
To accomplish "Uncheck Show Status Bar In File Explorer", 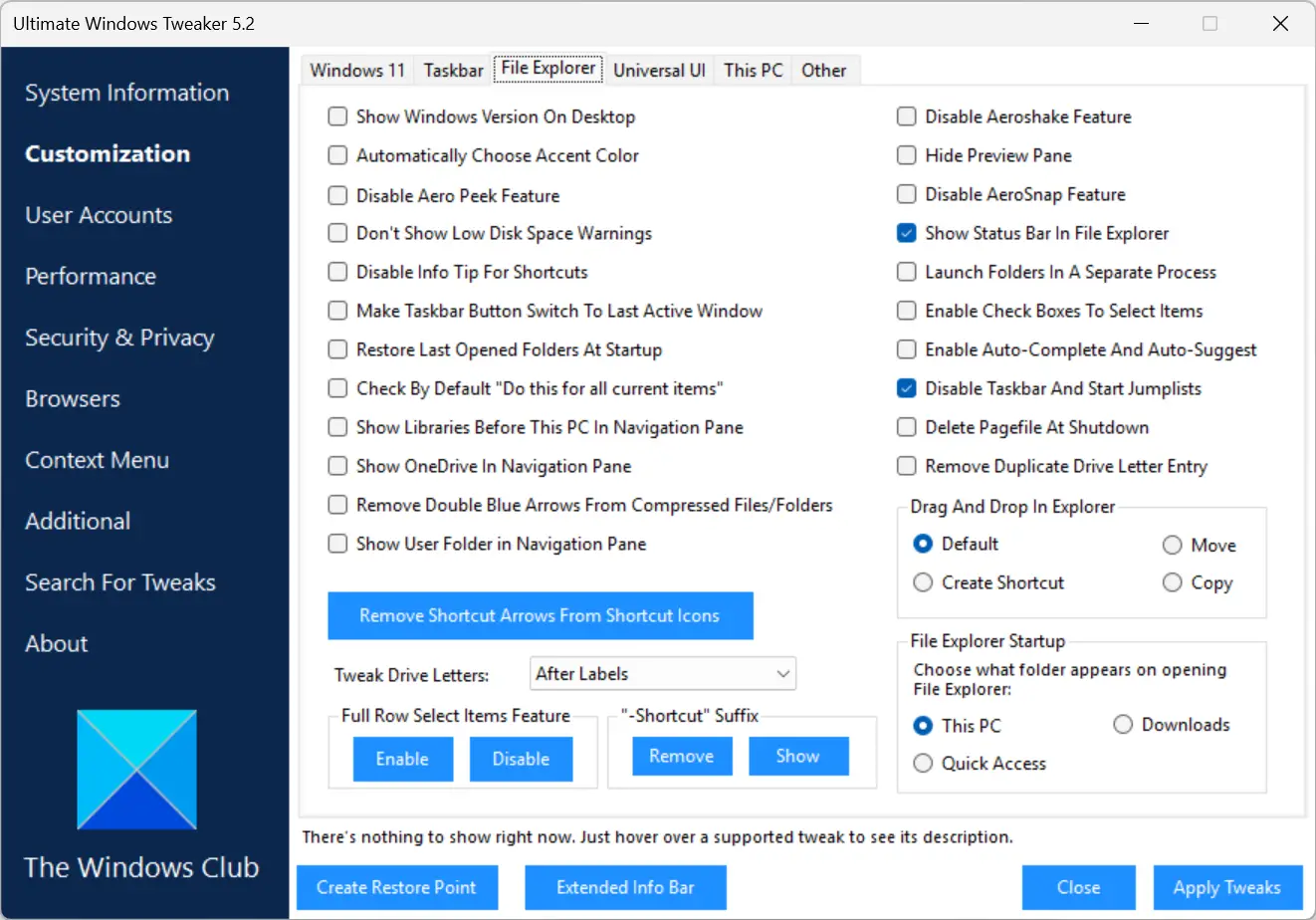I will tap(906, 233).
